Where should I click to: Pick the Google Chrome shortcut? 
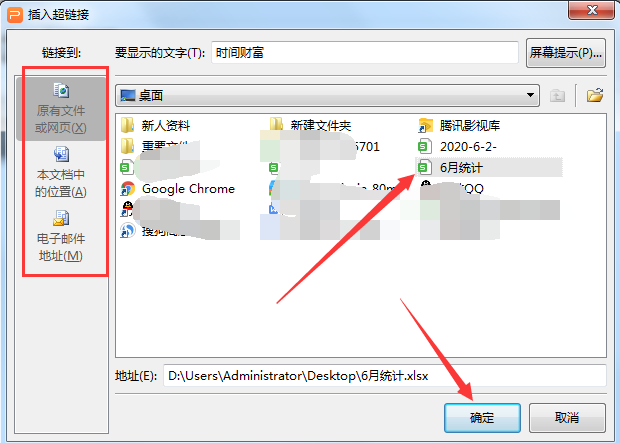pos(178,189)
